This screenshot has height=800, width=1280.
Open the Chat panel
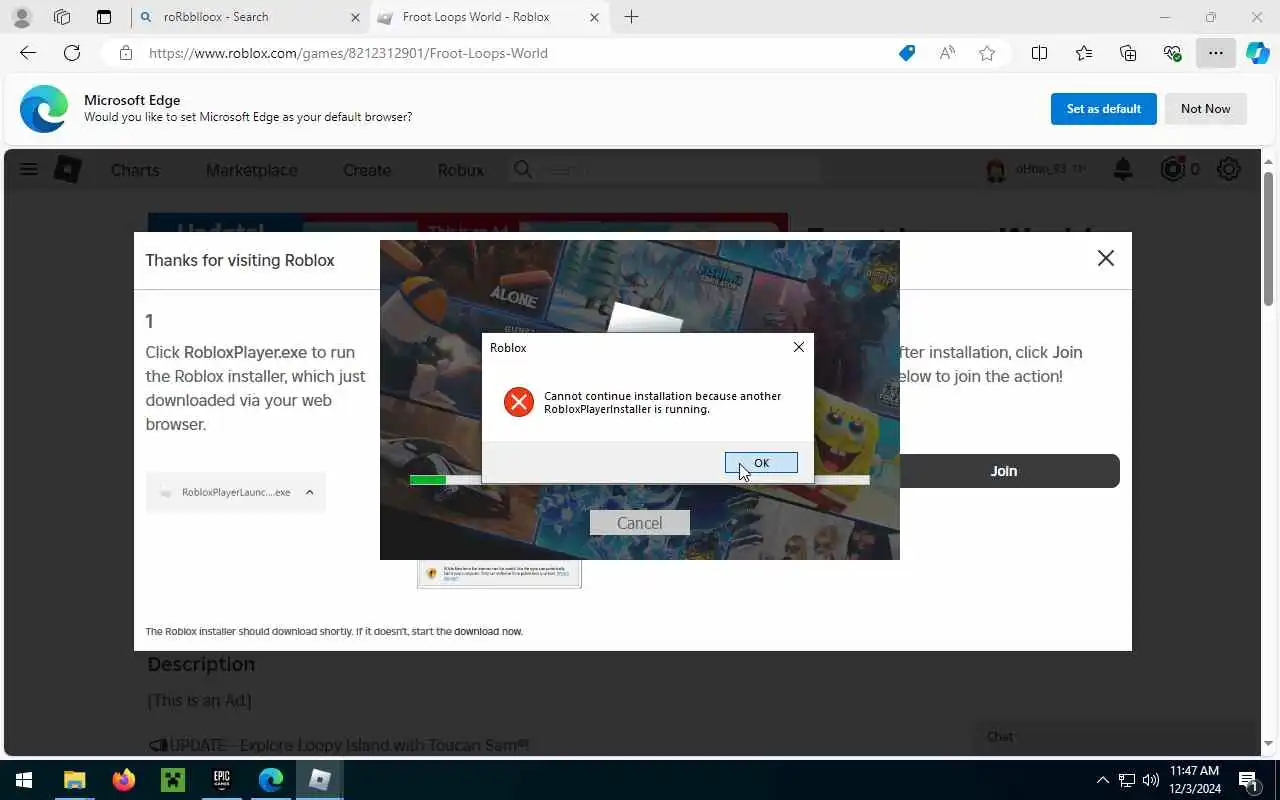(x=1116, y=736)
